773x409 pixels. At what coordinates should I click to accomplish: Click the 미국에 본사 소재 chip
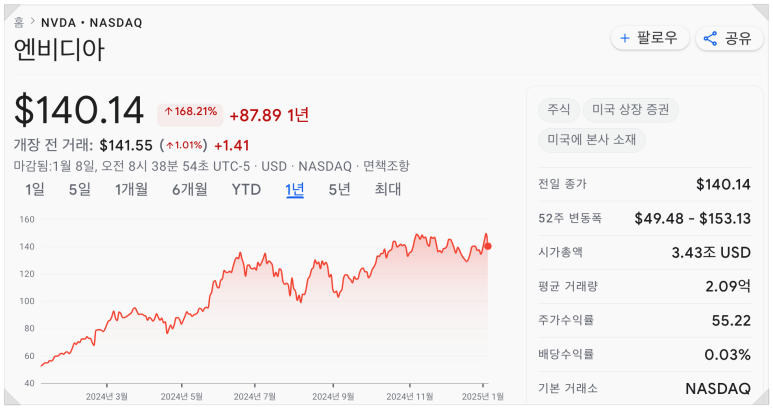592,140
